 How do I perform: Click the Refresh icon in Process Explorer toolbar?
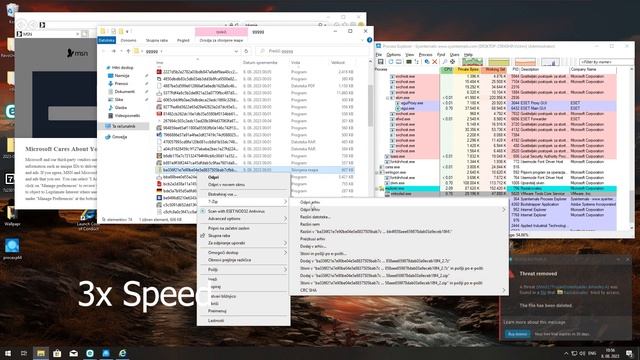coord(391,62)
